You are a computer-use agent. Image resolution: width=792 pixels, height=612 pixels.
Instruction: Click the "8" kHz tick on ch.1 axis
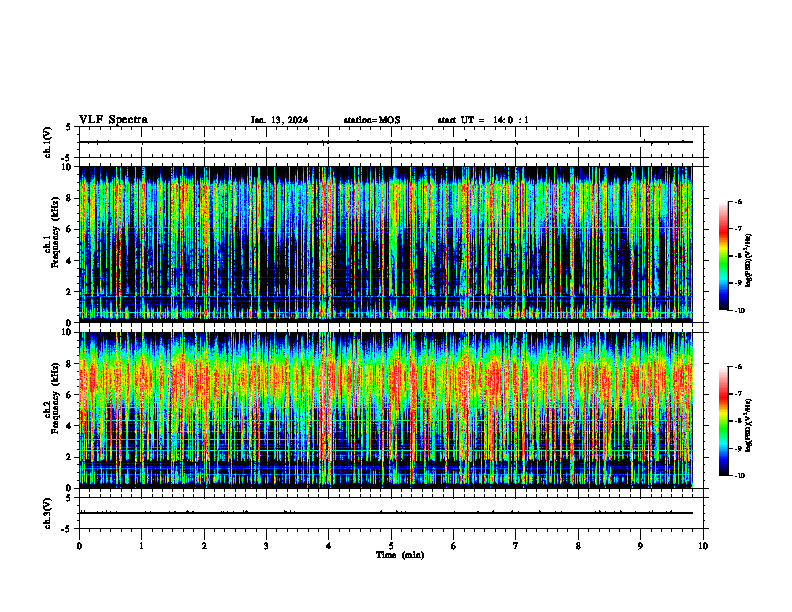(x=70, y=198)
